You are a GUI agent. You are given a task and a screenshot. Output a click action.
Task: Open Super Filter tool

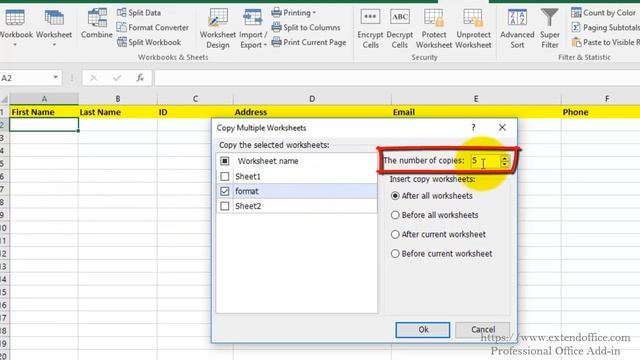click(549, 29)
